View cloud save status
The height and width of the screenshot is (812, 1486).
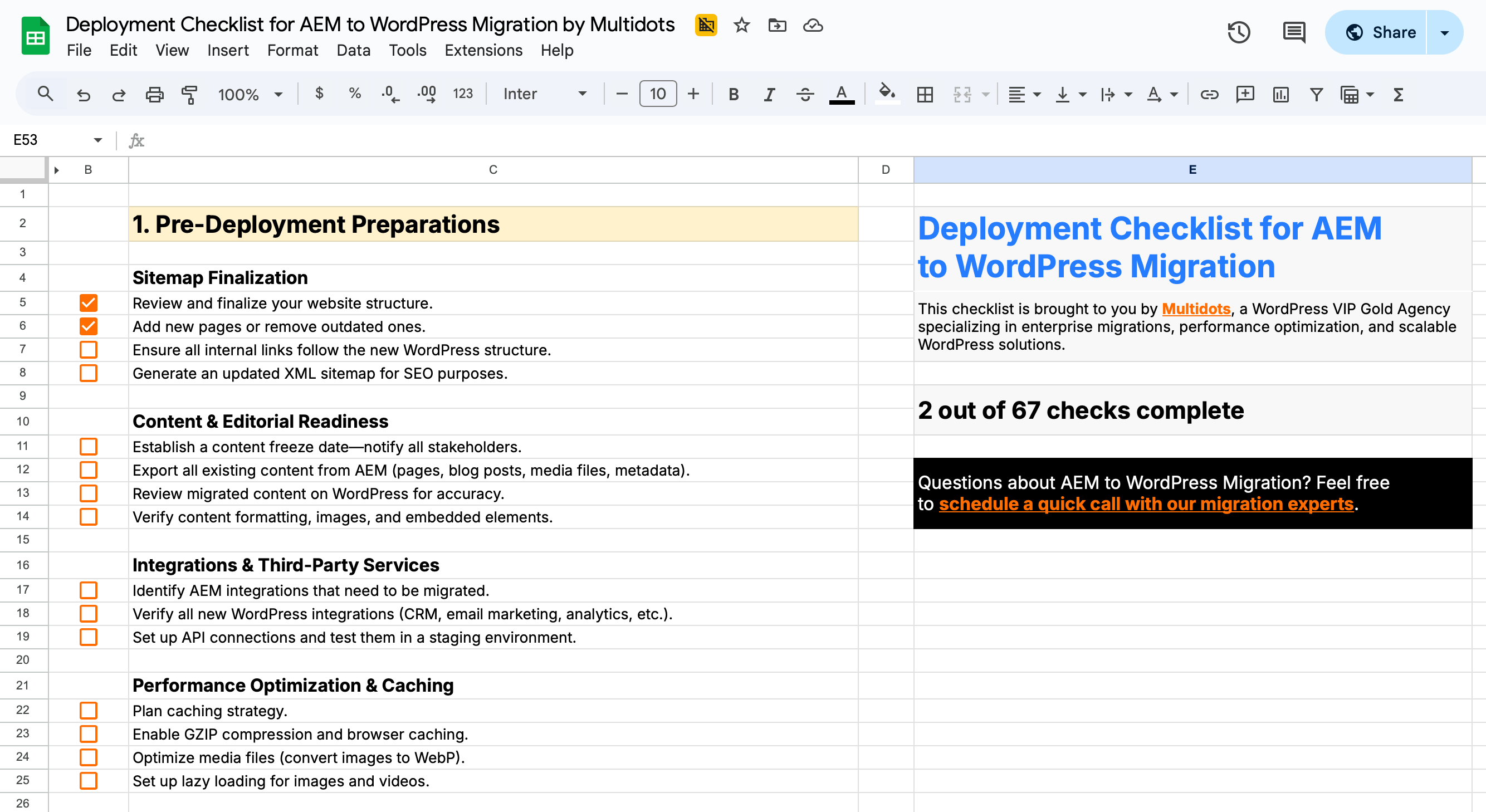(813, 26)
